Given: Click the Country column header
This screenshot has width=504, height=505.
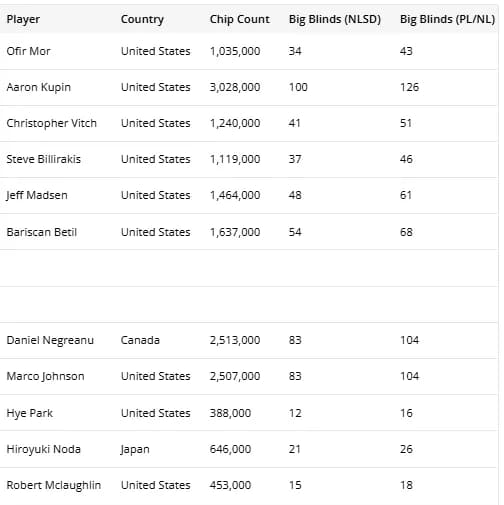Looking at the screenshot, I should pos(142,19).
